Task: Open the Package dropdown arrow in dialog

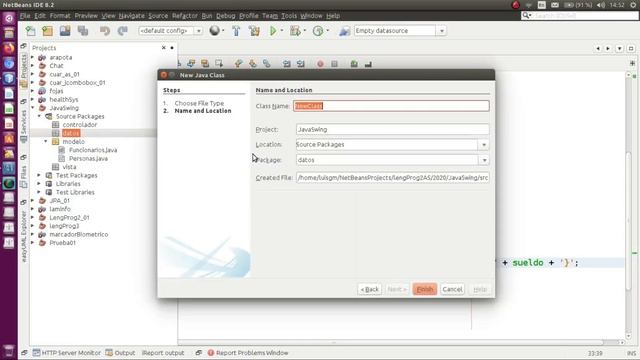Action: coord(484,160)
